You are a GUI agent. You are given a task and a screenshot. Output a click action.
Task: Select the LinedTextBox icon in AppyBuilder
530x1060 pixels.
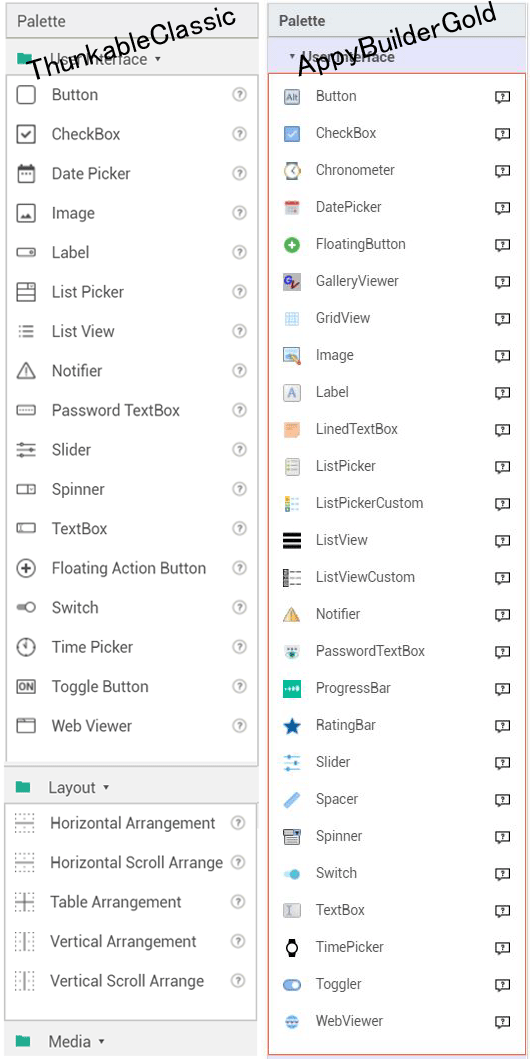[x=292, y=429]
